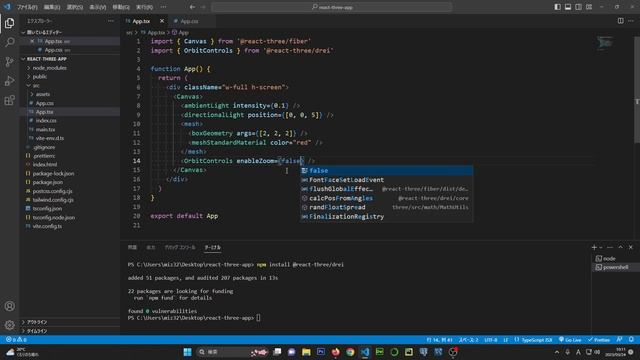
Task: Go back with the navigation arrow
Action: coord(192,7)
